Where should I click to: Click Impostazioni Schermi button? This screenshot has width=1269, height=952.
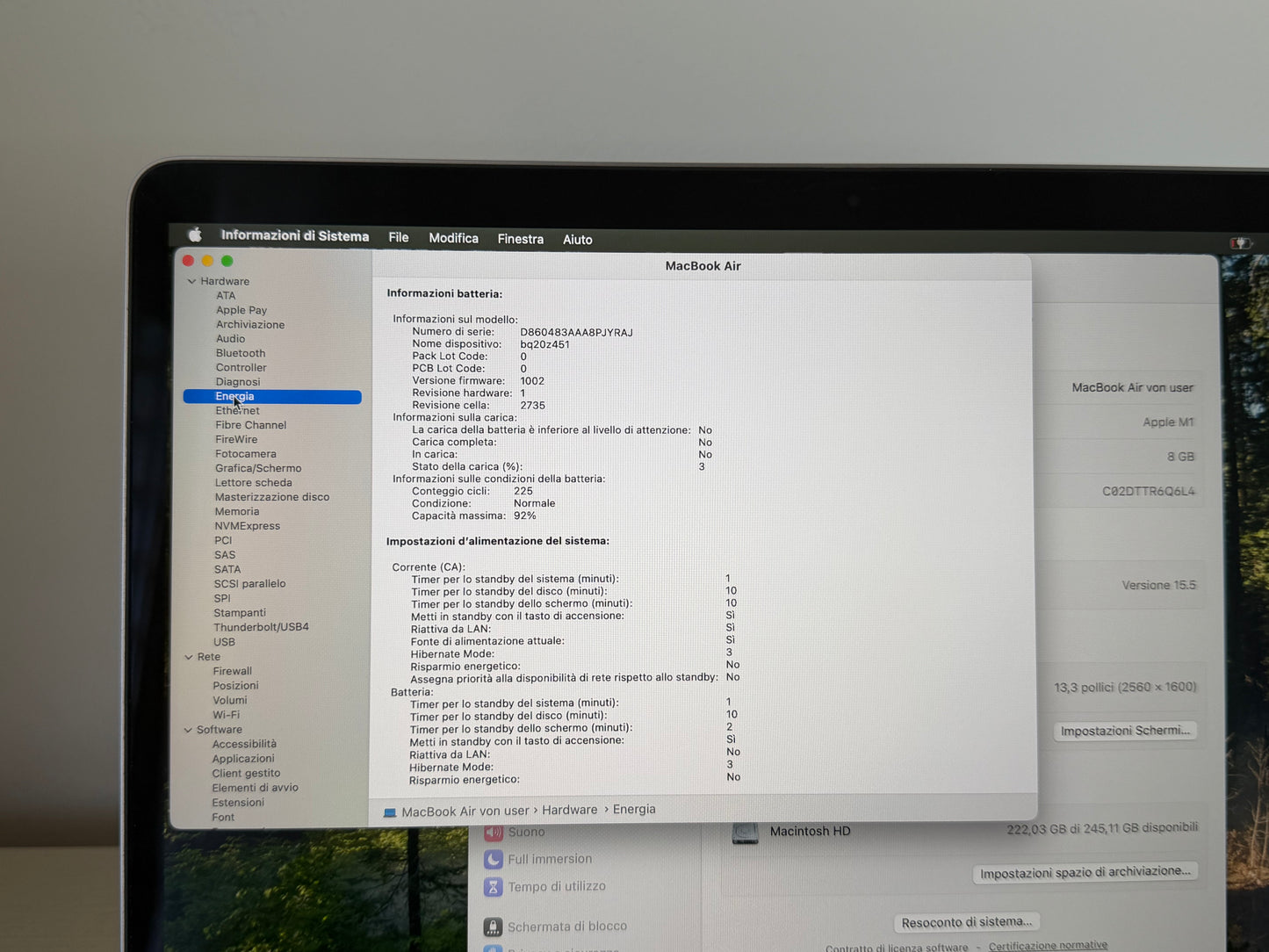tap(1125, 731)
